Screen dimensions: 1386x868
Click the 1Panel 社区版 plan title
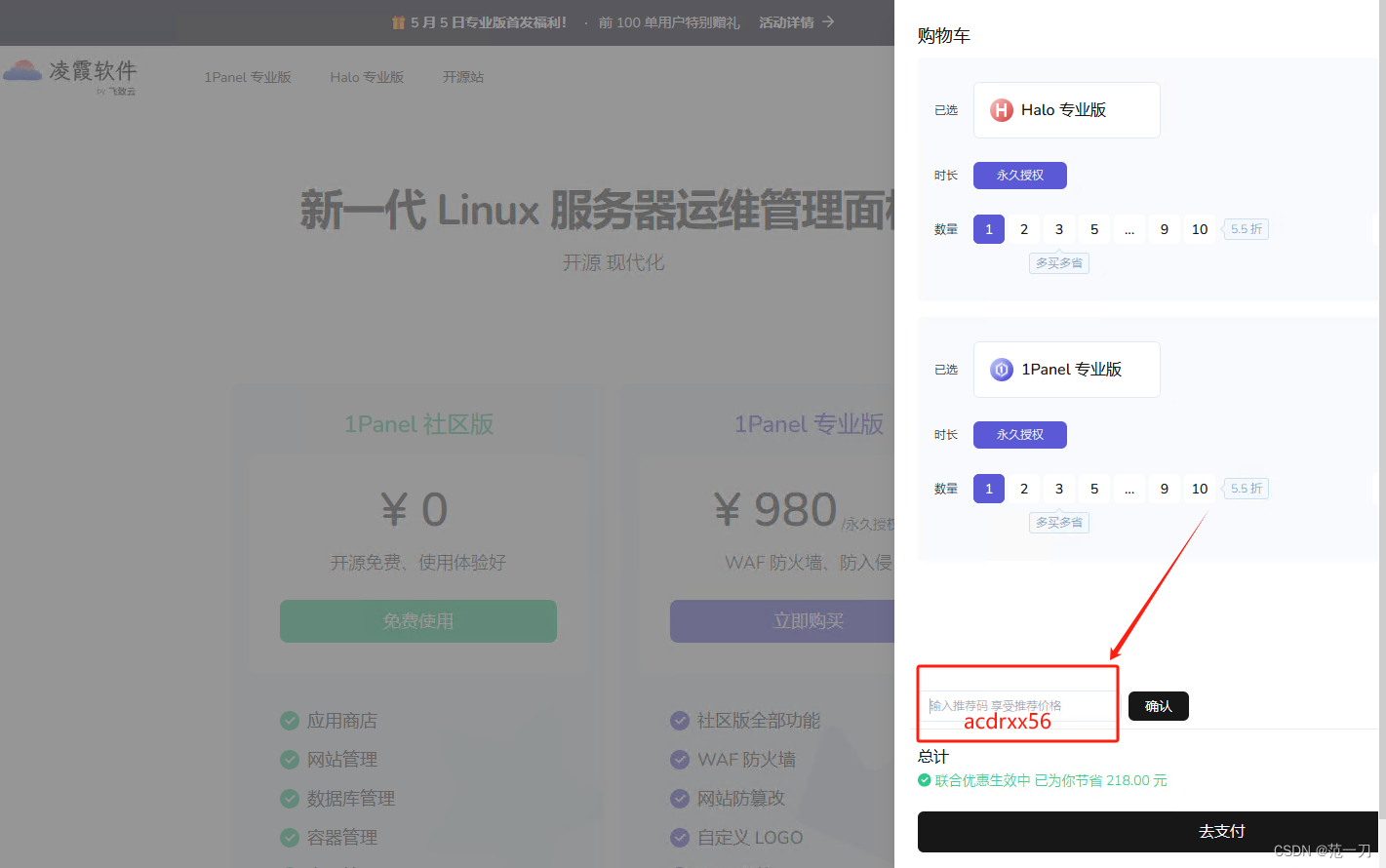tap(418, 424)
